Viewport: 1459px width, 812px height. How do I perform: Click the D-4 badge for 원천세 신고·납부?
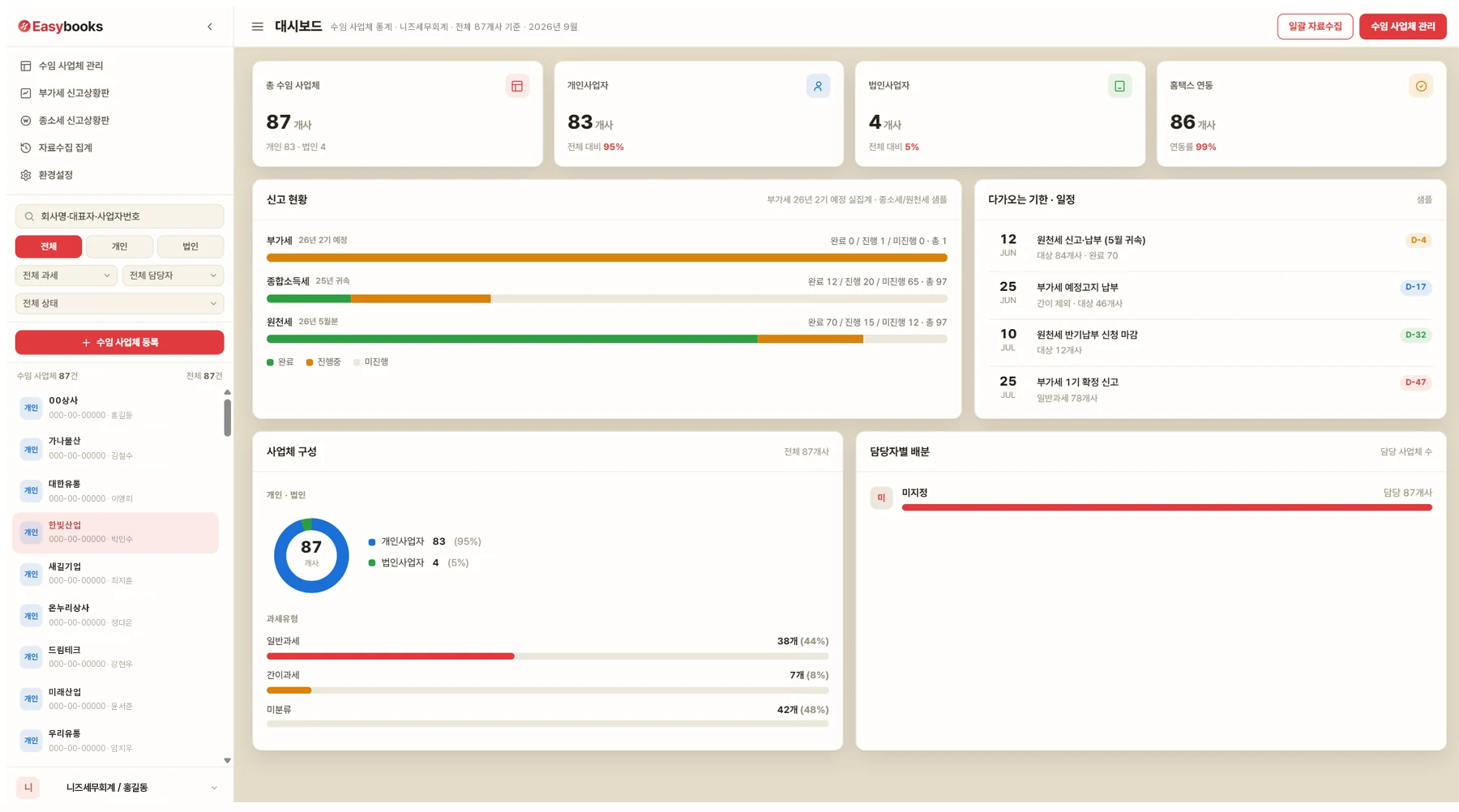point(1418,241)
